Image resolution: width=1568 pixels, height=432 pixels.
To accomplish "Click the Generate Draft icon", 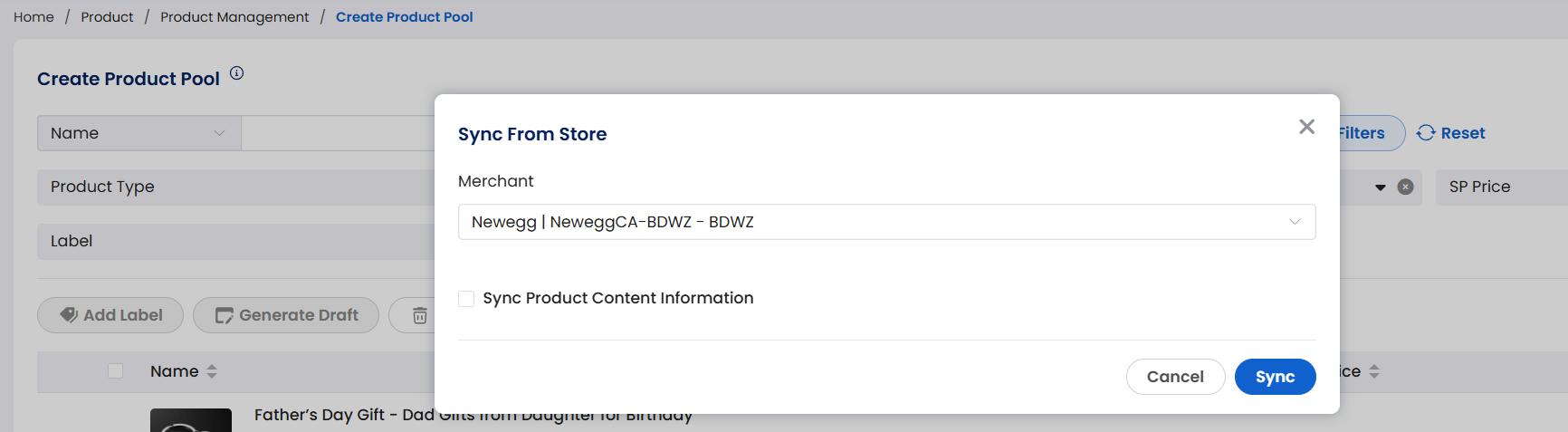I will click(224, 315).
